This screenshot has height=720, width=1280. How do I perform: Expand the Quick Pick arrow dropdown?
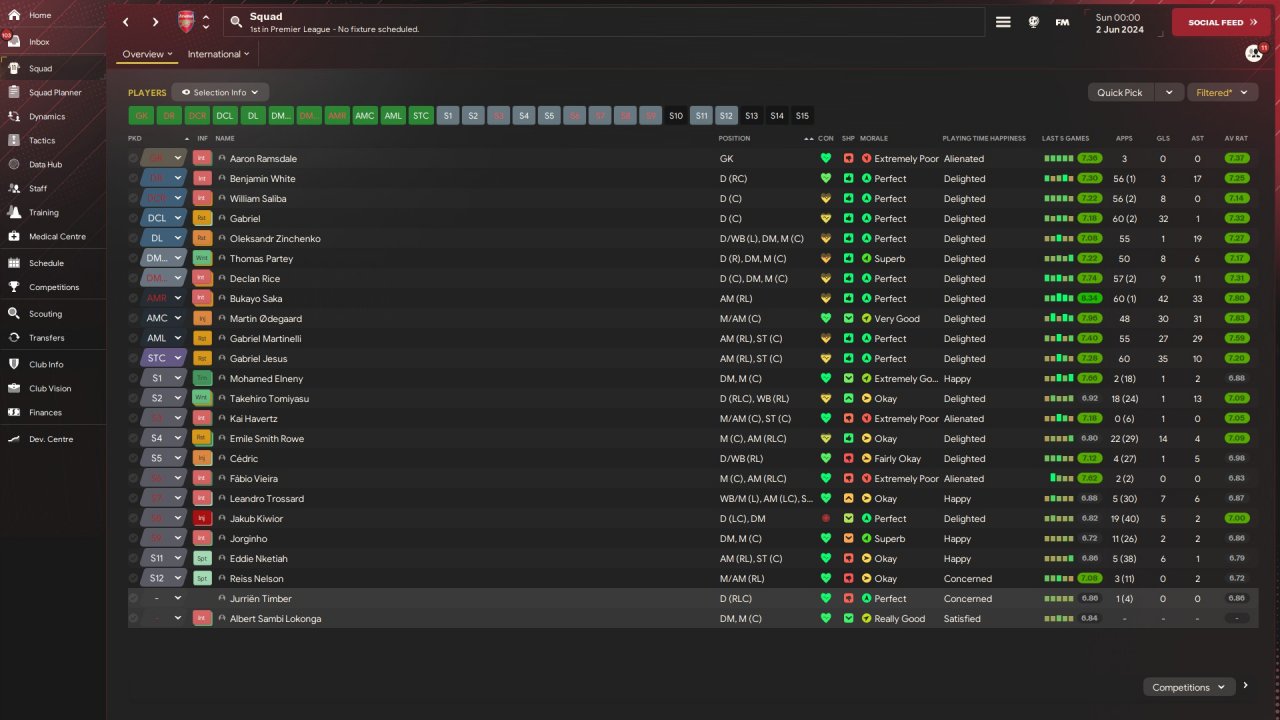tap(1169, 92)
